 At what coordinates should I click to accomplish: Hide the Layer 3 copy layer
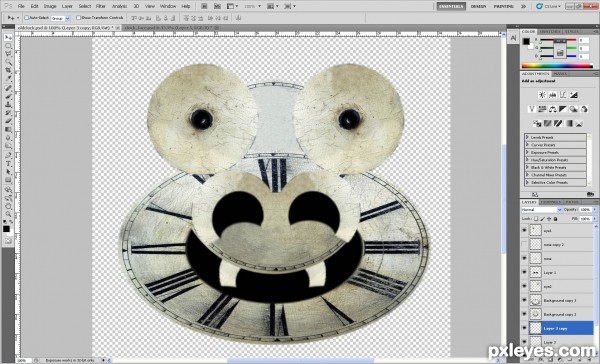pos(524,328)
